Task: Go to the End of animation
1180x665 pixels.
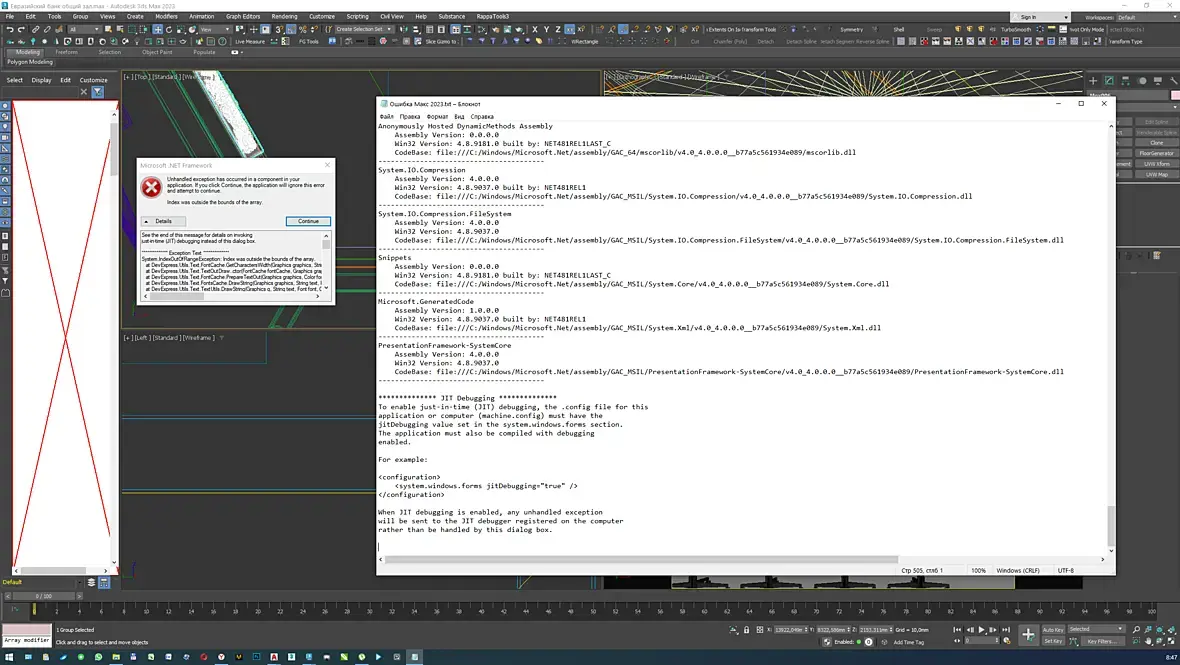Action: (1005, 630)
